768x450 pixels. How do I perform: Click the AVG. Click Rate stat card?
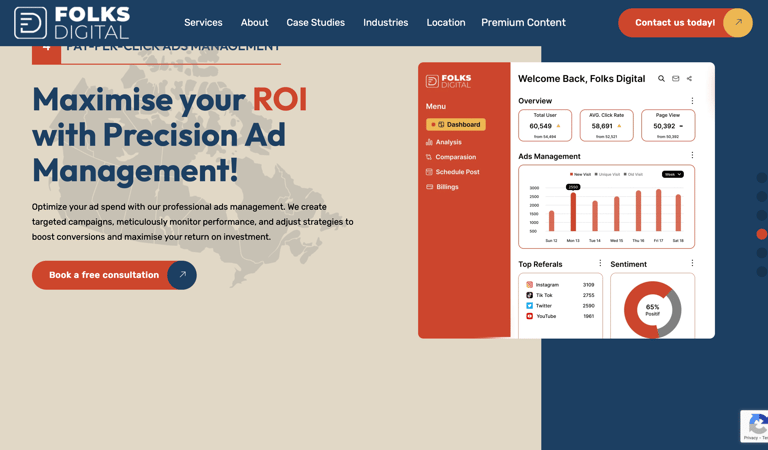click(606, 125)
